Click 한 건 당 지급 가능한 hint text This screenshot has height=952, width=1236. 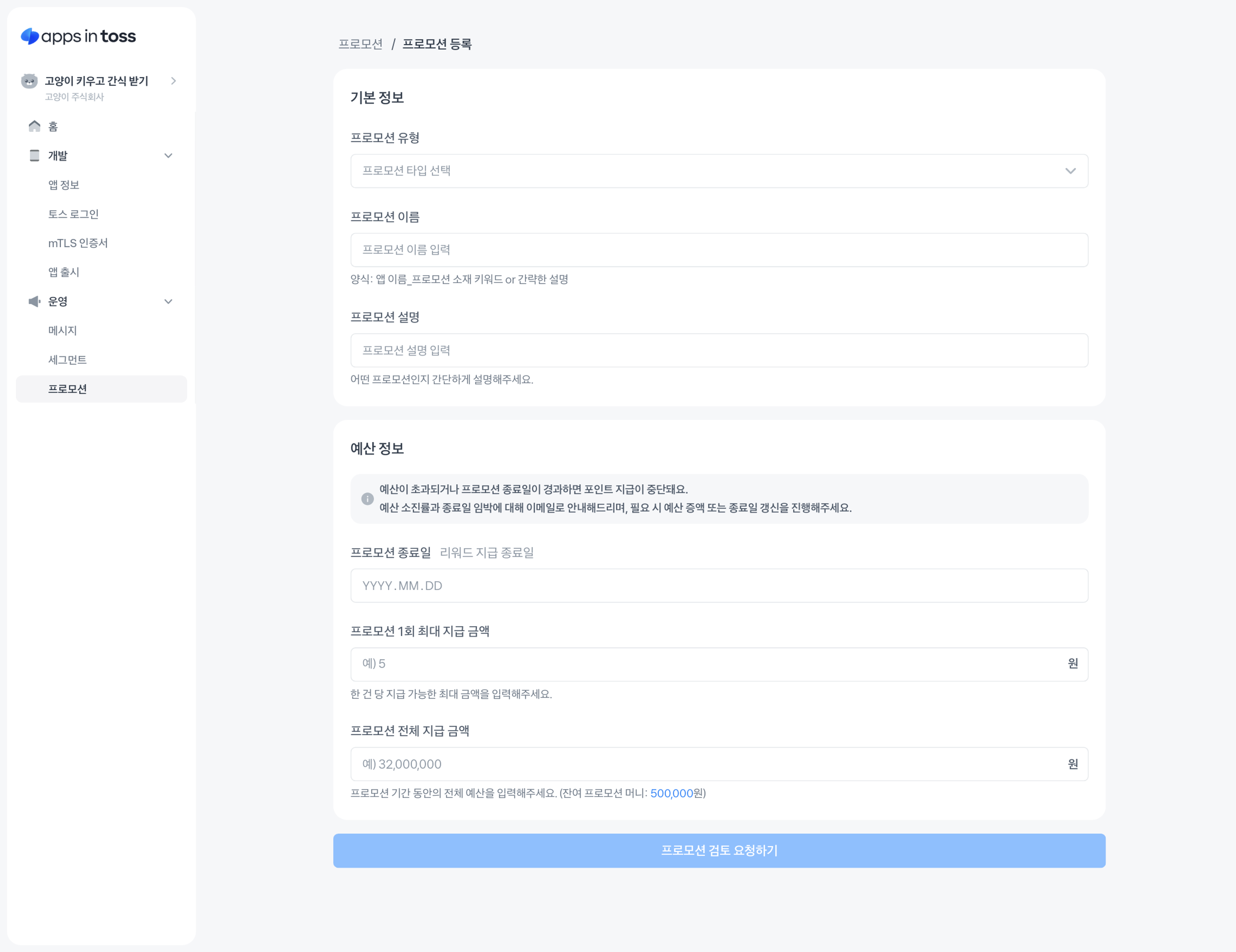click(x=451, y=694)
